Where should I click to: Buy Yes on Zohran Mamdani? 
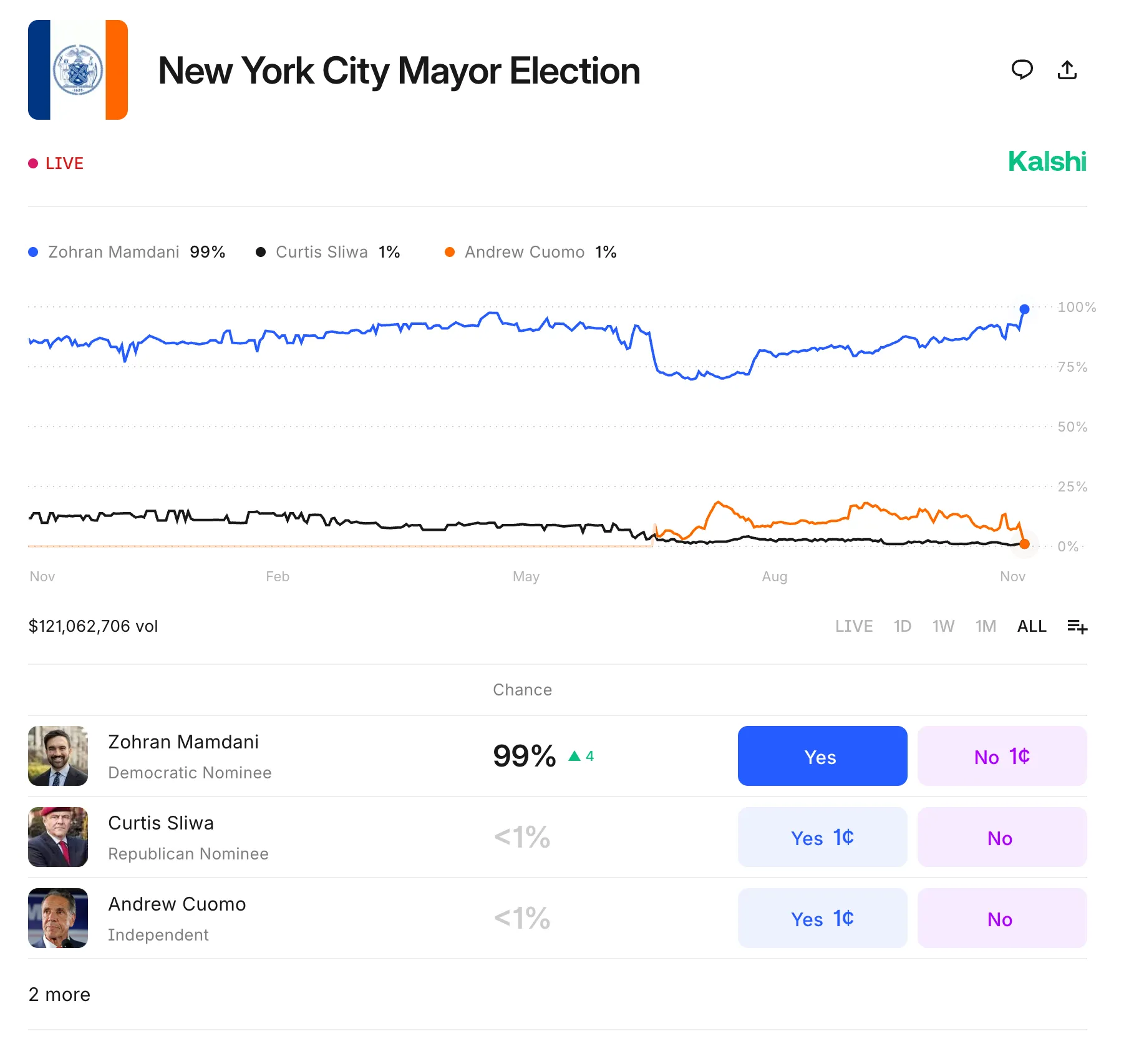pyautogui.click(x=822, y=757)
